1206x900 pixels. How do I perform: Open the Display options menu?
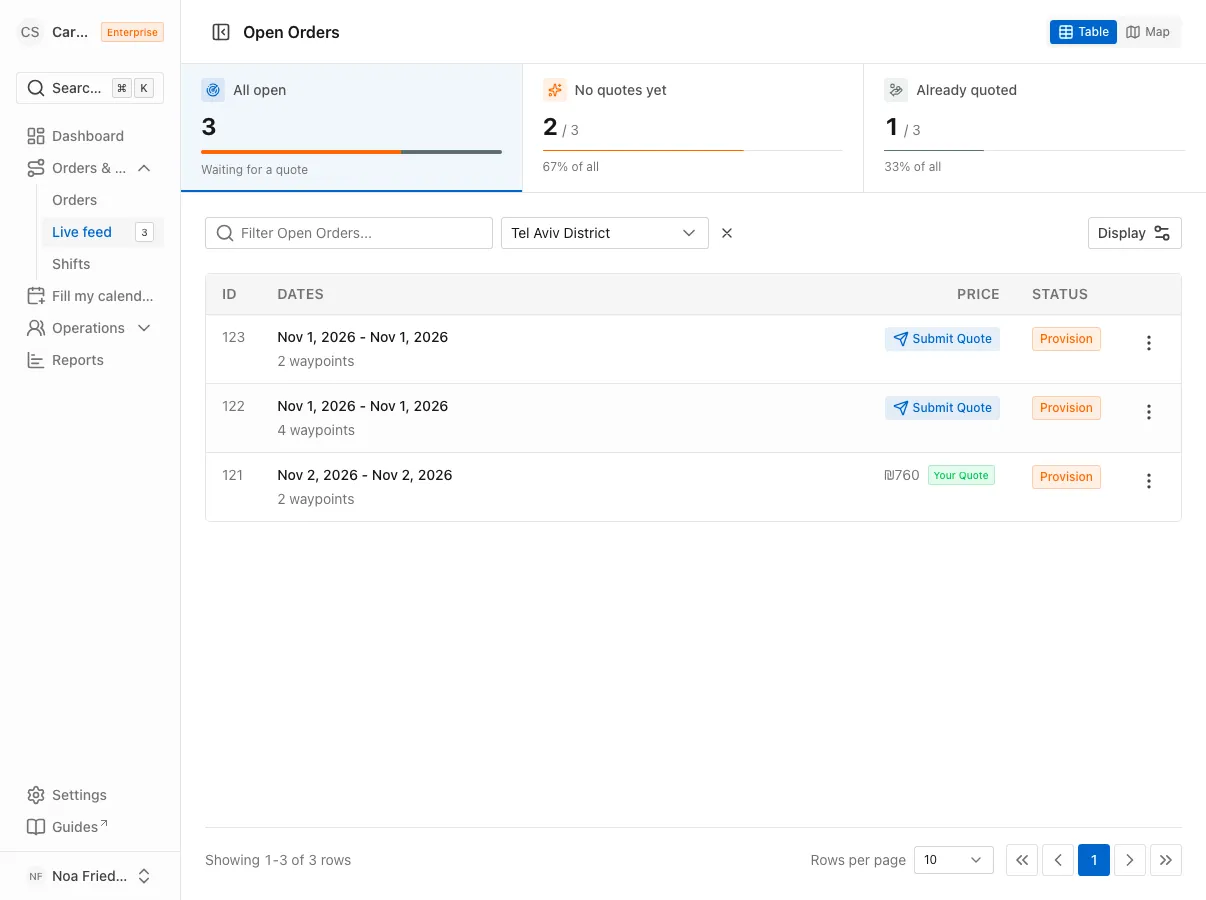[x=1135, y=233]
